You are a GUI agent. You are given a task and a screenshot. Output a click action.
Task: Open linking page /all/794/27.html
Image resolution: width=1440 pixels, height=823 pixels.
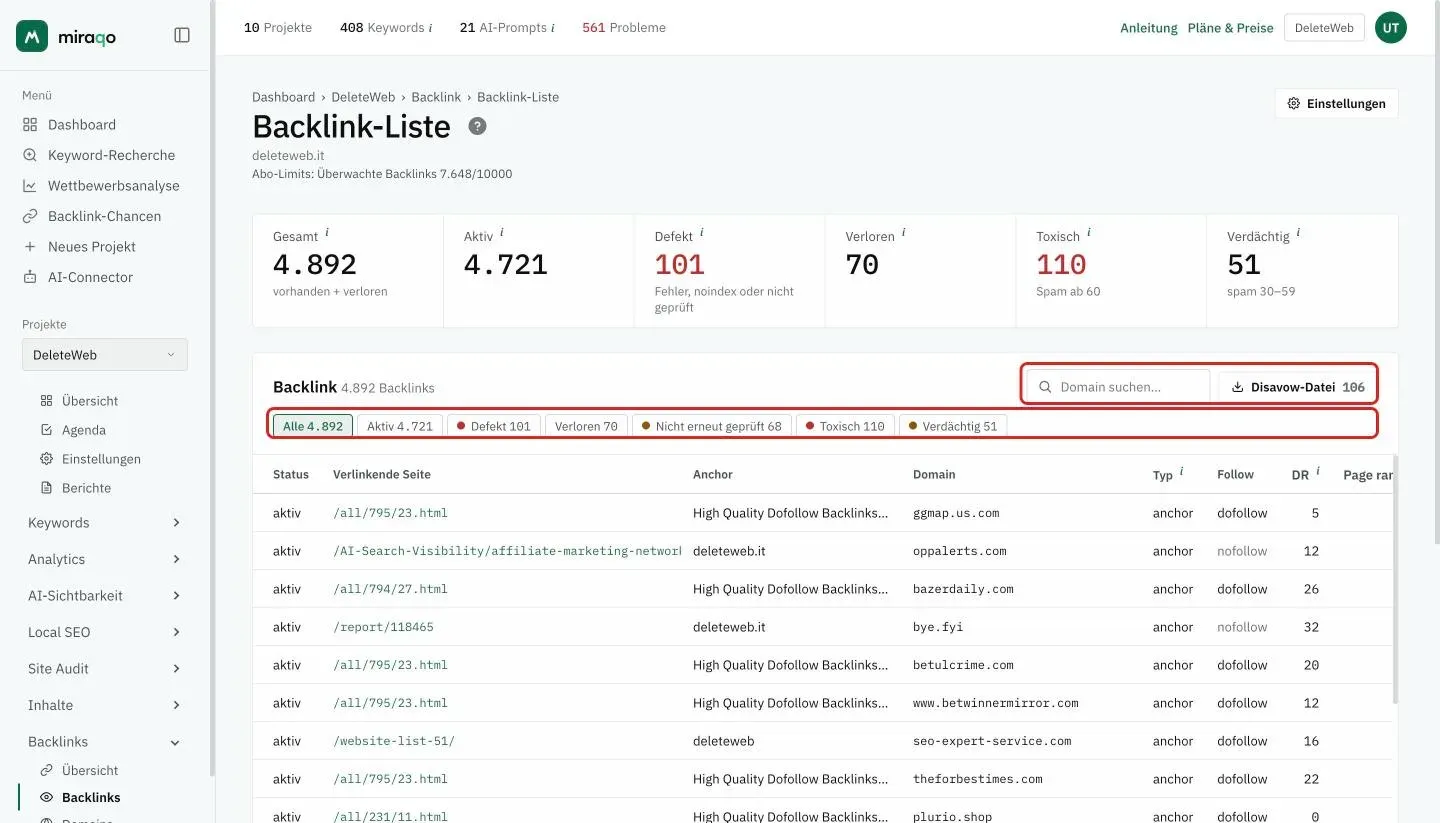[390, 589]
